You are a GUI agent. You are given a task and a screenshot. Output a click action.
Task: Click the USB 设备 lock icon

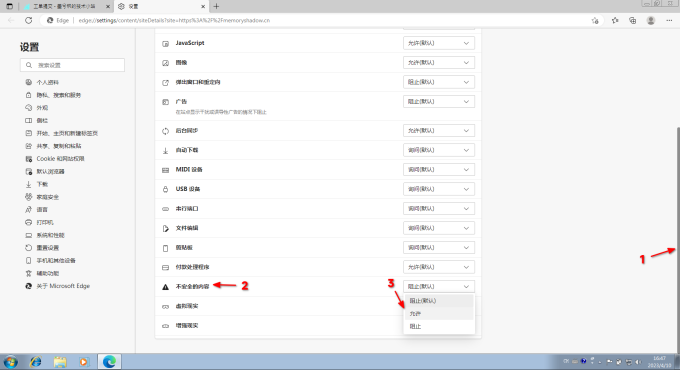(165, 189)
